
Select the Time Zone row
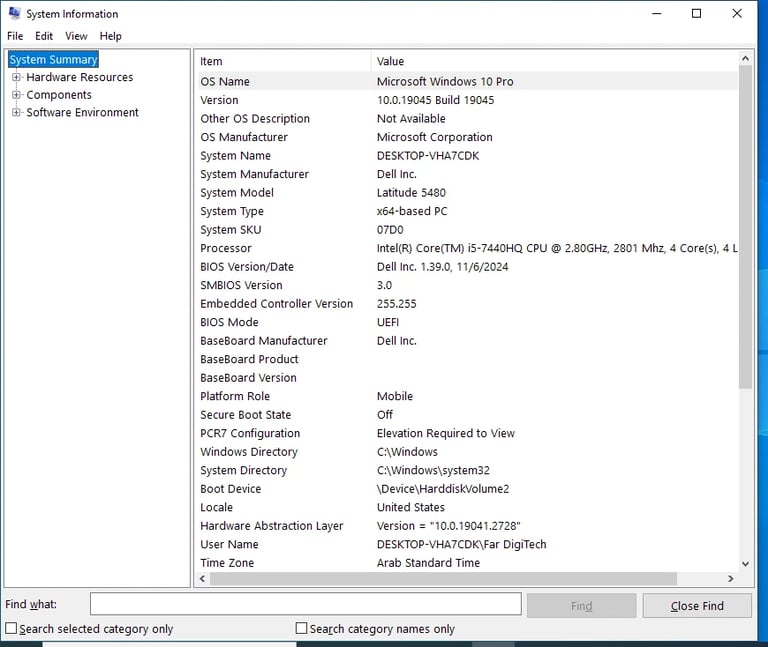pyautogui.click(x=467, y=563)
